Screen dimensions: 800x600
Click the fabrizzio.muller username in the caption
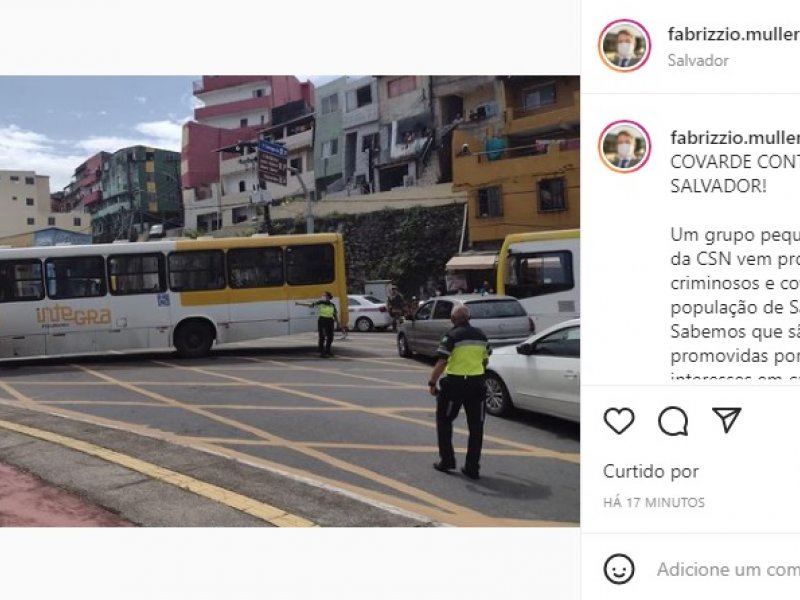coord(735,137)
